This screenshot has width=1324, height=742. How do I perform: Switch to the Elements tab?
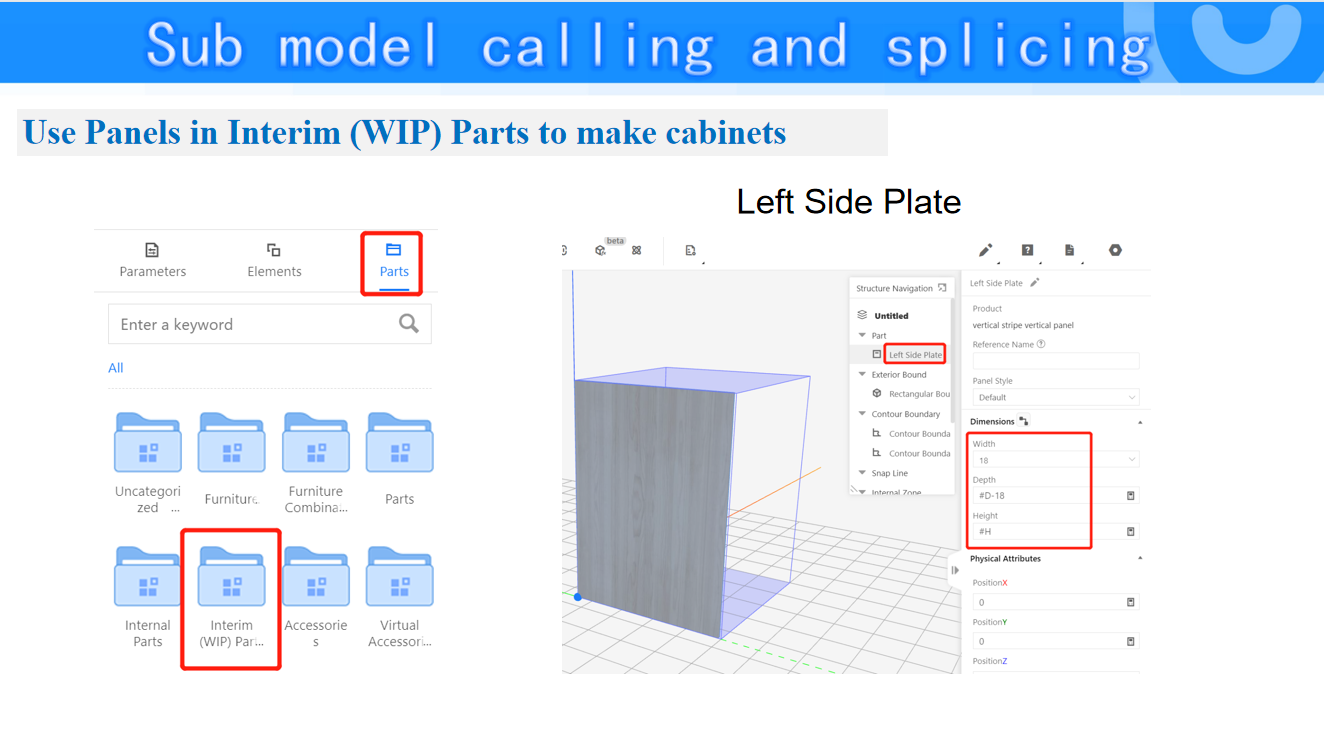click(274, 260)
